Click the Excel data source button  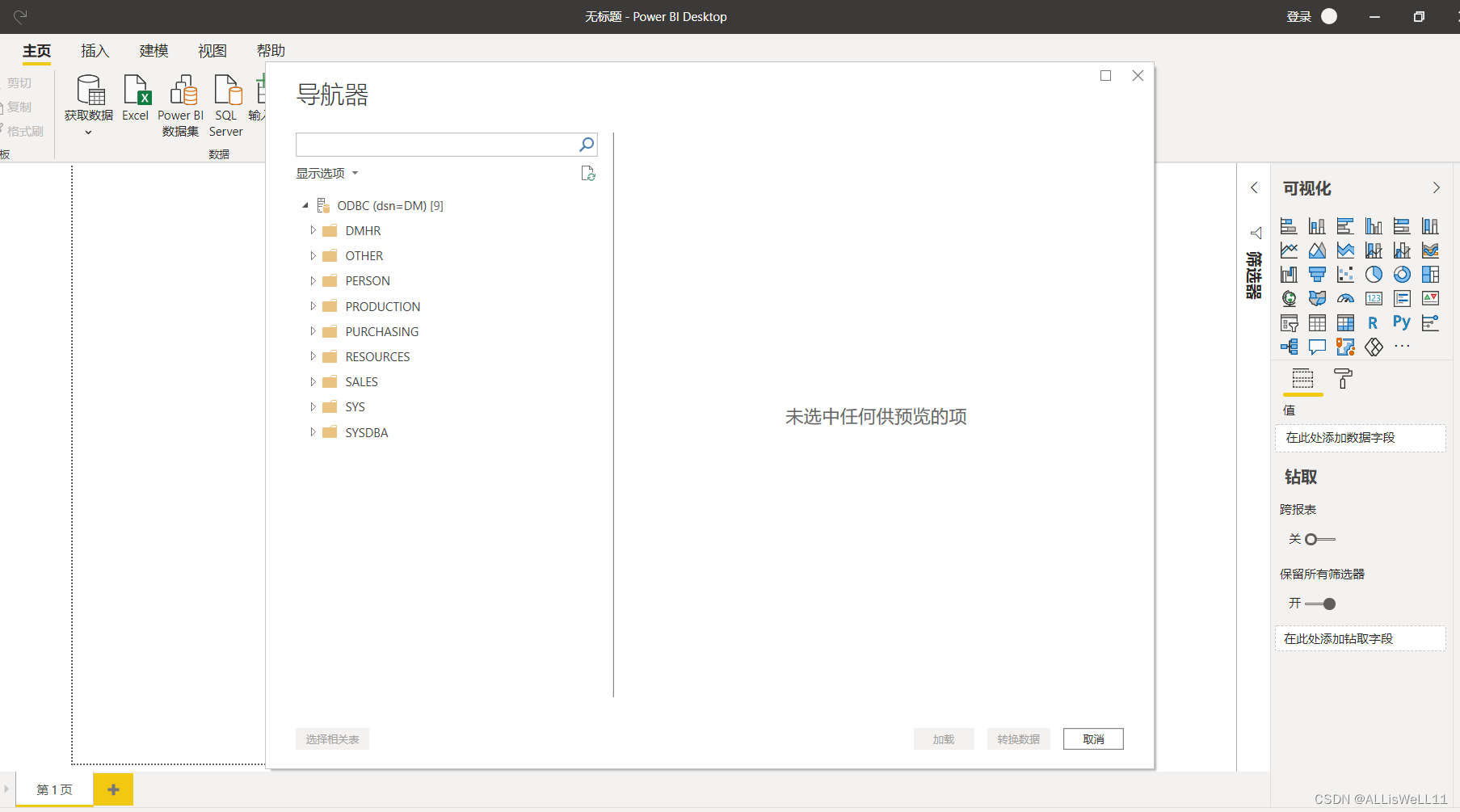pyautogui.click(x=136, y=99)
